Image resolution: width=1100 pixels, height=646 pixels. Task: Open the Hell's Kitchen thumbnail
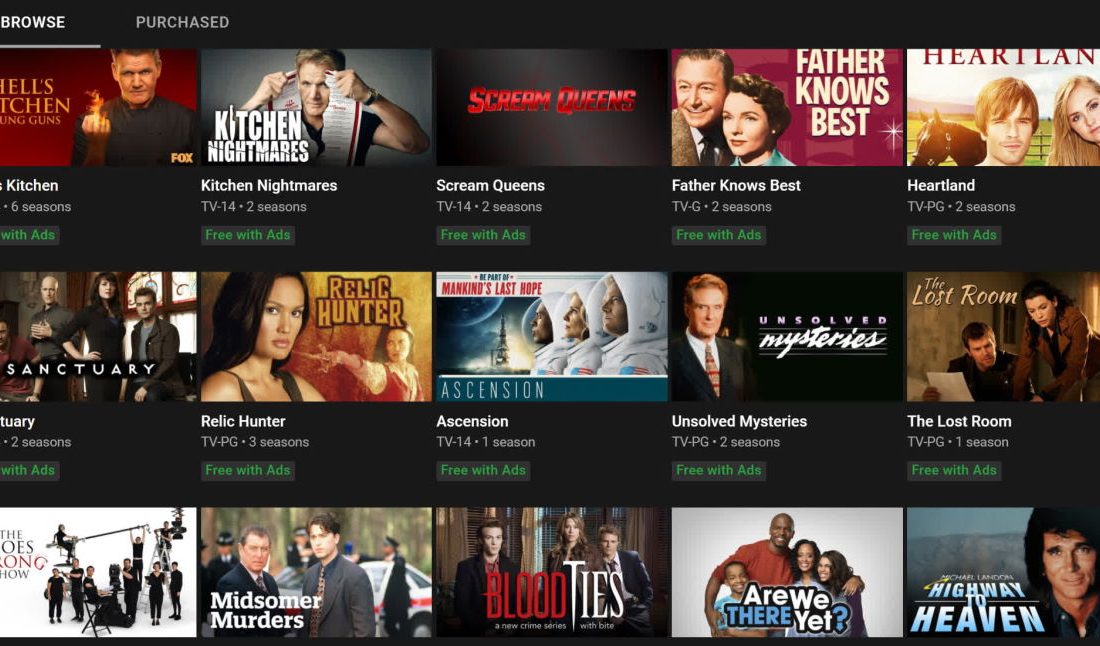(98, 107)
